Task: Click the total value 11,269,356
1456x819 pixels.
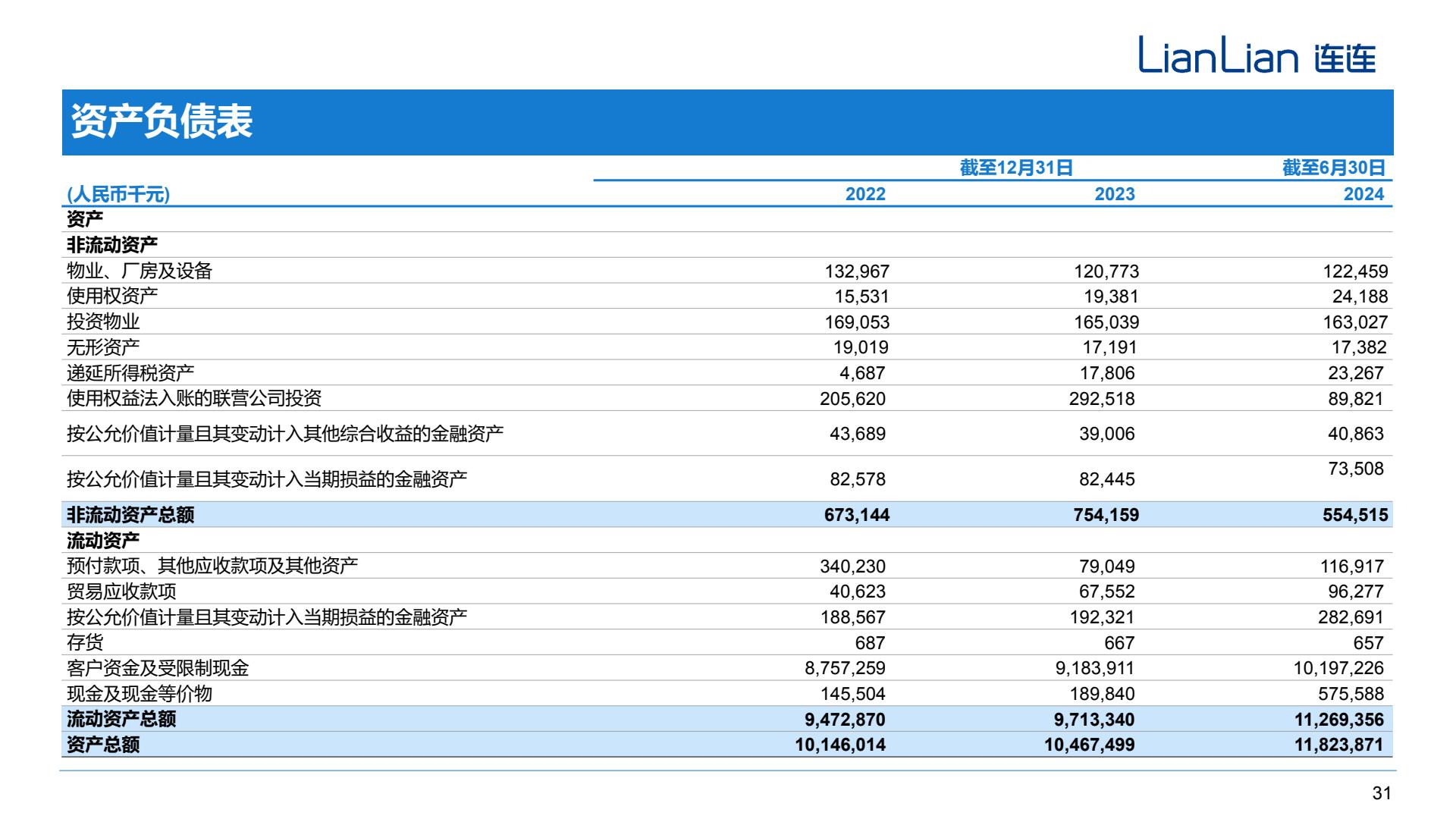Action: coord(1339,720)
